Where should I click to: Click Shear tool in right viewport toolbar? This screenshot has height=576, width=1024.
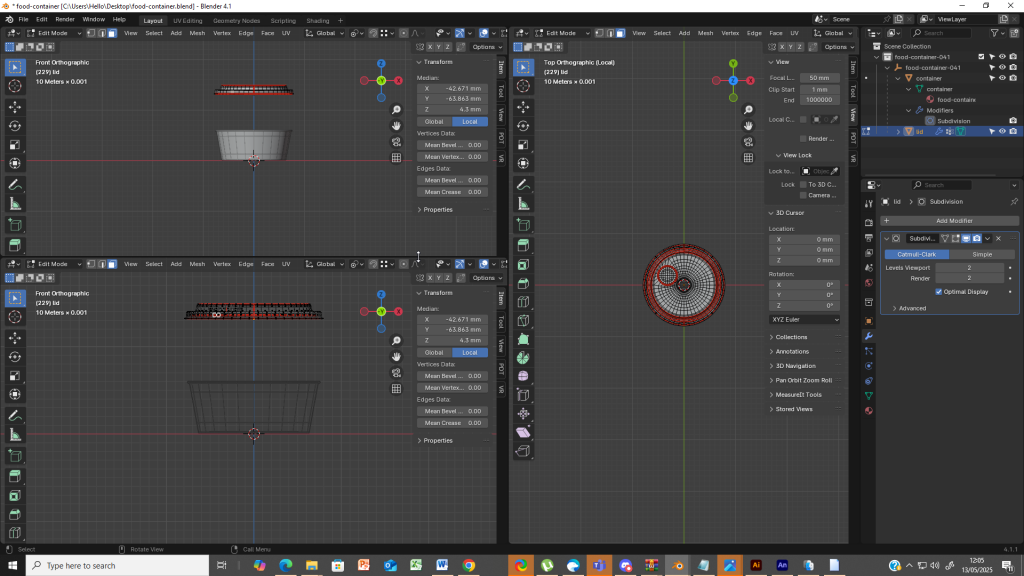coord(522,432)
